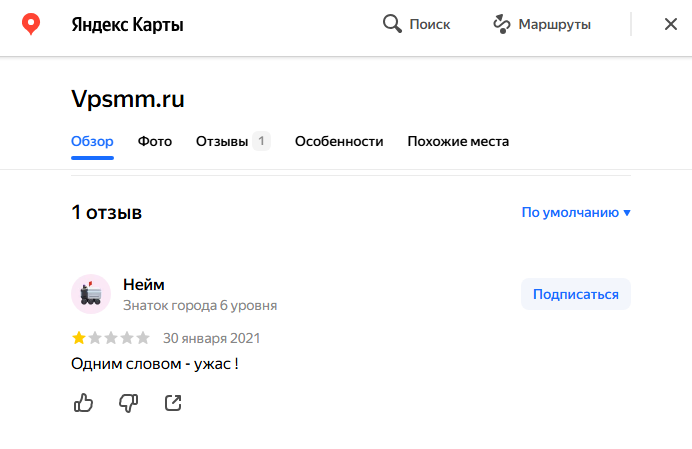
Task: Dislike the review with thumbs down
Action: tap(128, 403)
